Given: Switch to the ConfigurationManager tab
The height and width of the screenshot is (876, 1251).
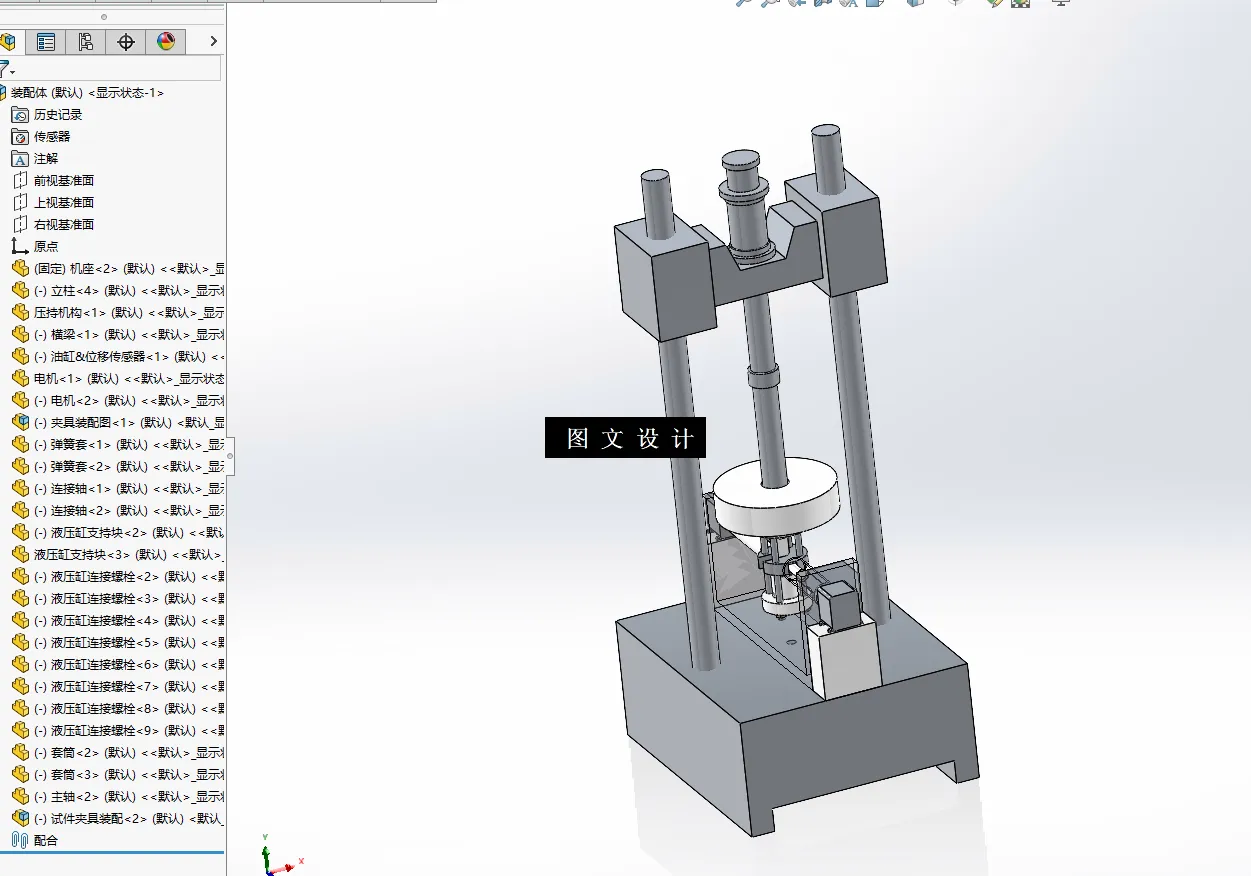Looking at the screenshot, I should click(x=85, y=42).
